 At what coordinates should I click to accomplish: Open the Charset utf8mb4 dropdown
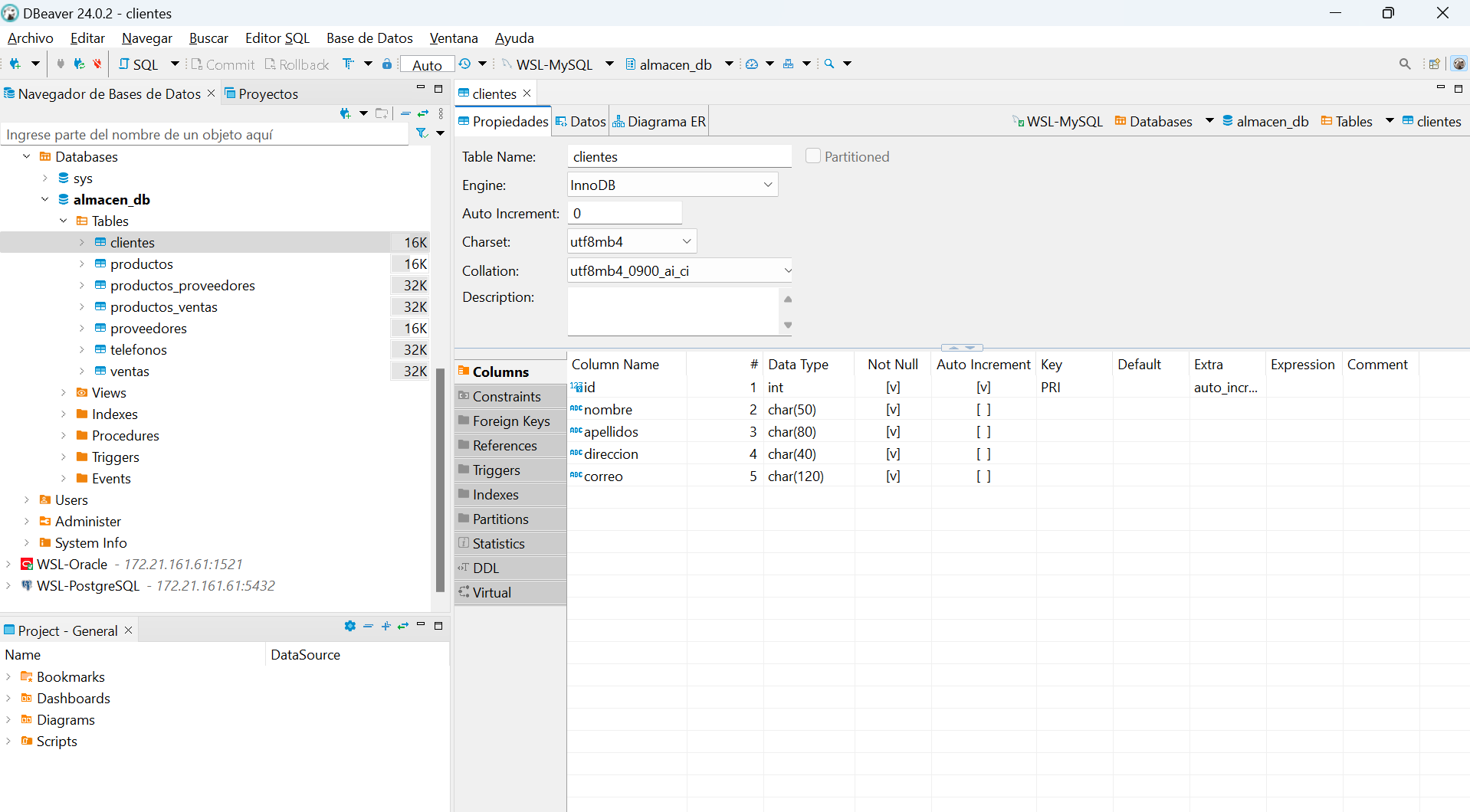click(x=687, y=241)
